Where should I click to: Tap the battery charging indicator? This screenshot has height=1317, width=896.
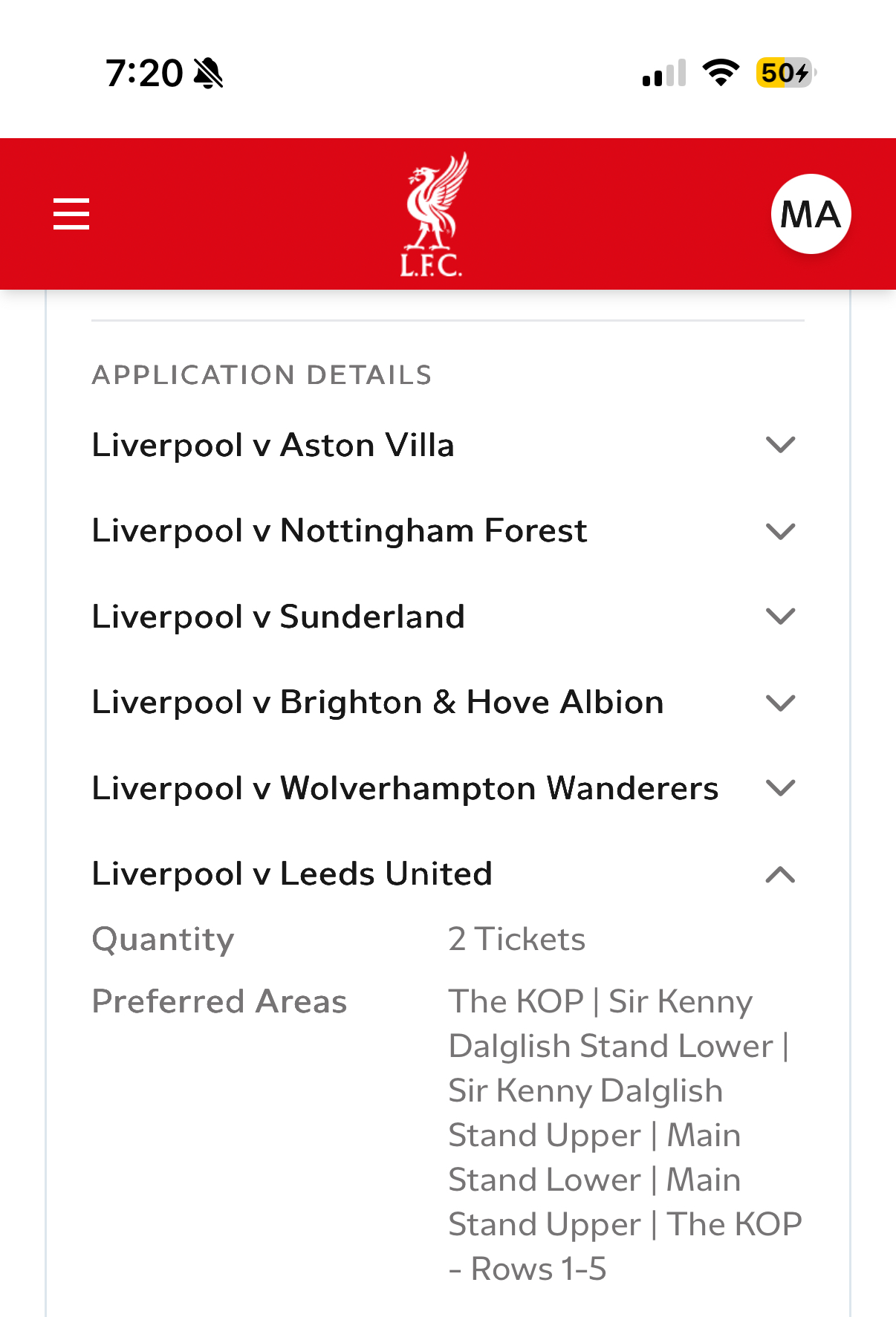pyautogui.click(x=786, y=73)
